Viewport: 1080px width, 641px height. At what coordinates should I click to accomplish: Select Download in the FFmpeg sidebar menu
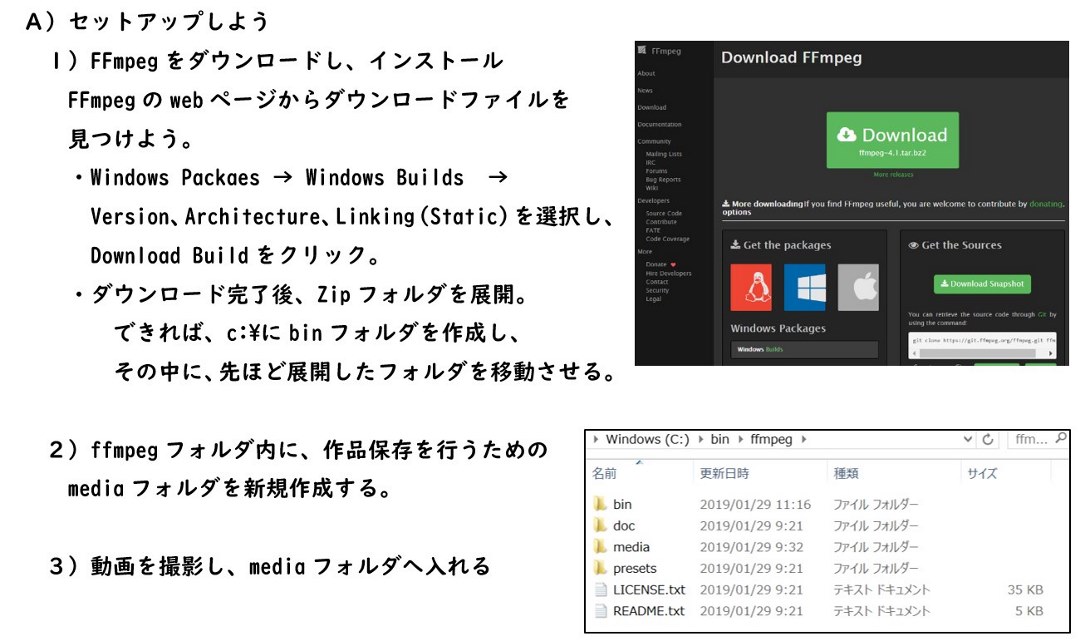coord(653,107)
